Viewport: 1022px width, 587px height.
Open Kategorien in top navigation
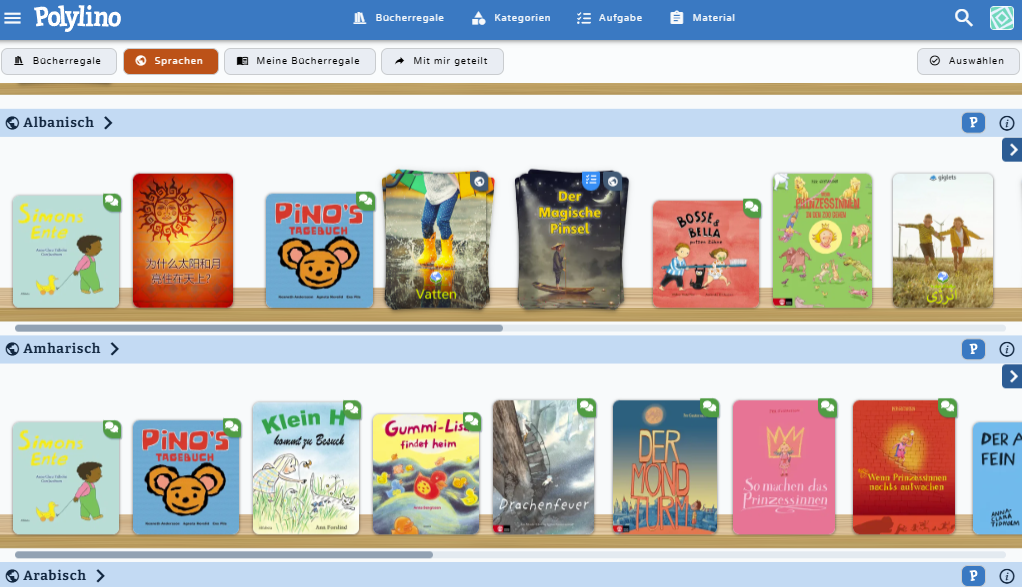click(511, 18)
